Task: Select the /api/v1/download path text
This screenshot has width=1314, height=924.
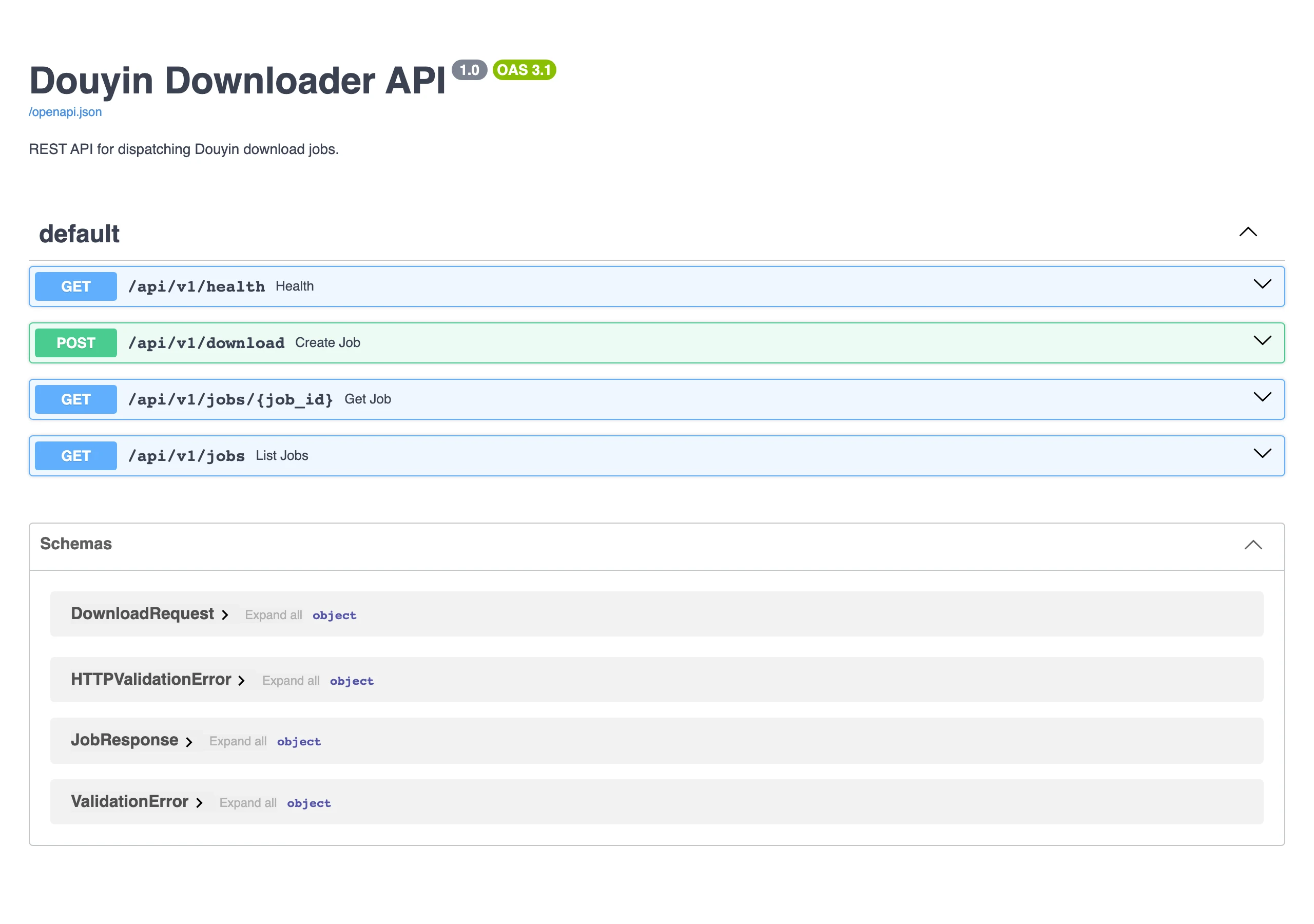Action: [x=207, y=343]
